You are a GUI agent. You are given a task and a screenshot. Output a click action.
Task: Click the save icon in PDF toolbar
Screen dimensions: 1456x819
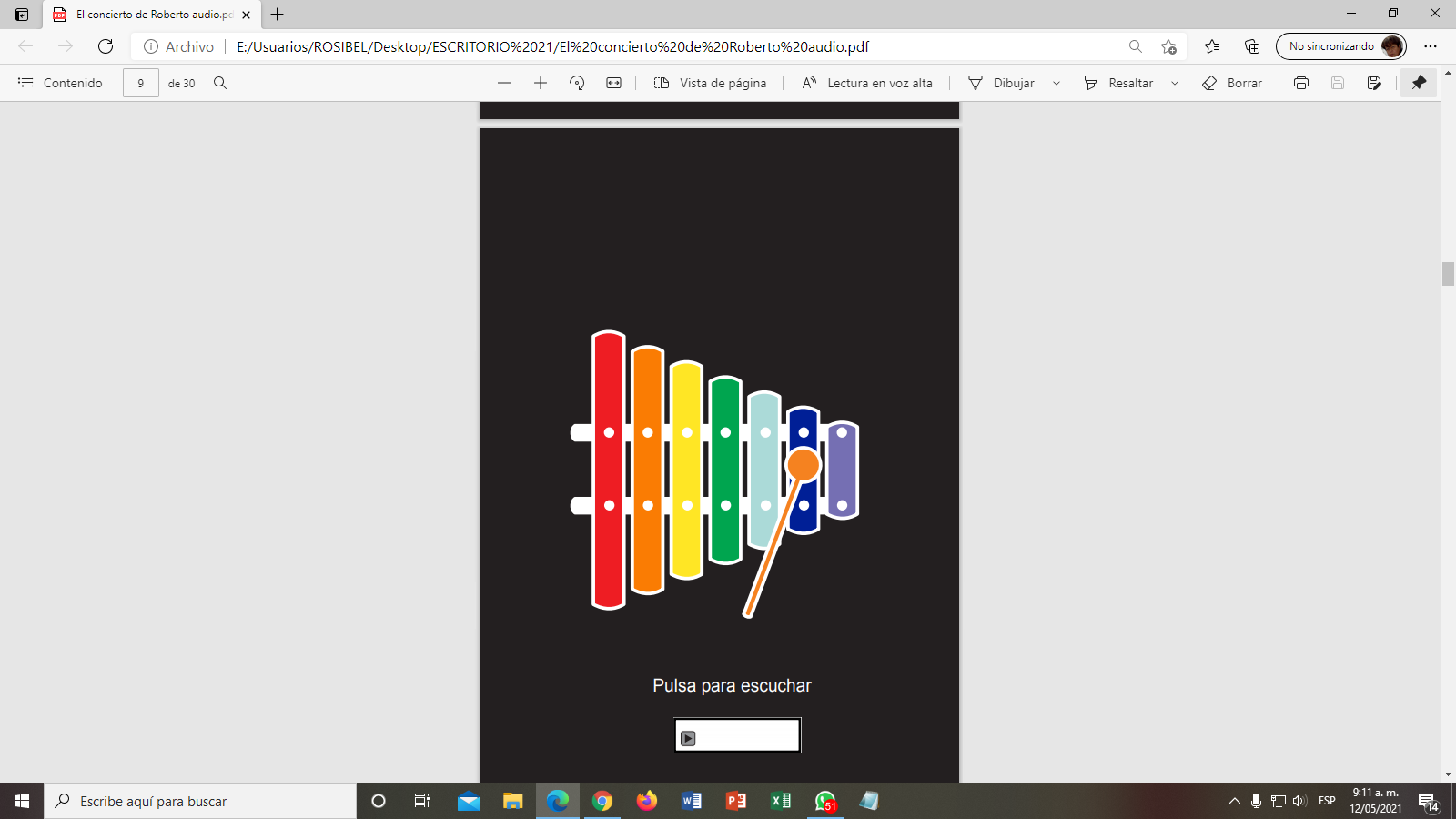pyautogui.click(x=1338, y=83)
